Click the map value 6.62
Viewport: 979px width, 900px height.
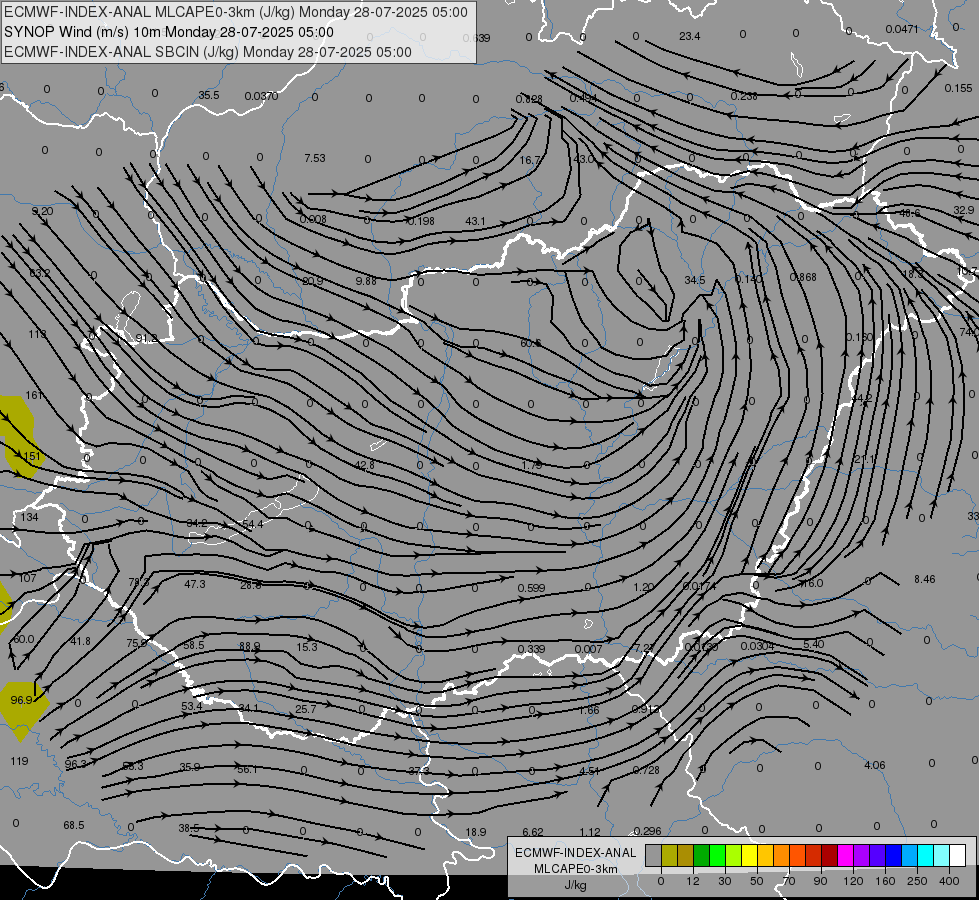tap(533, 832)
